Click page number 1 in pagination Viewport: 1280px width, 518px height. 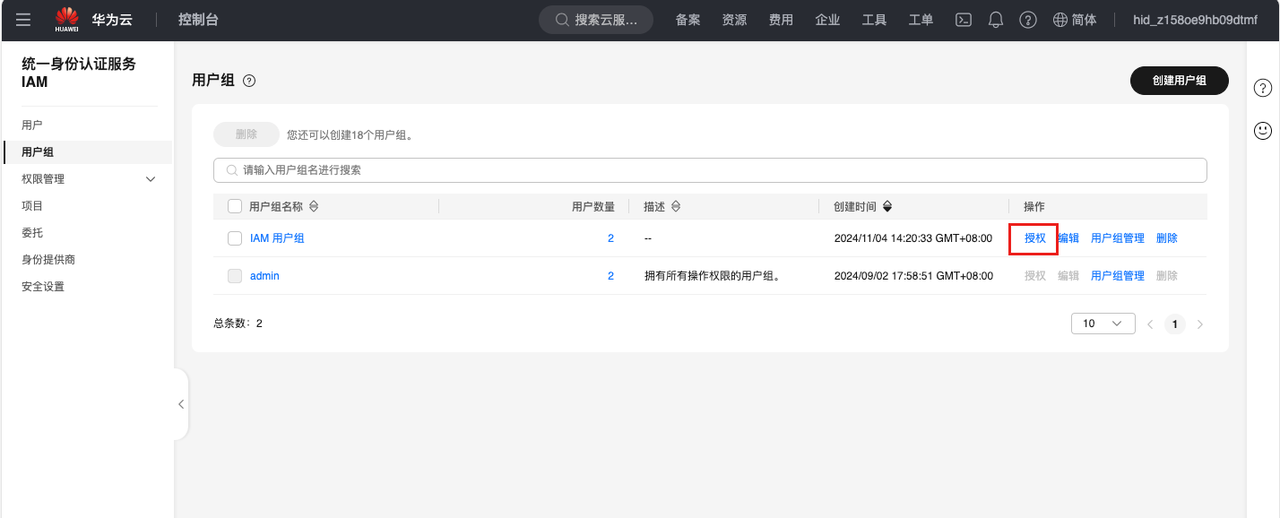point(1175,324)
